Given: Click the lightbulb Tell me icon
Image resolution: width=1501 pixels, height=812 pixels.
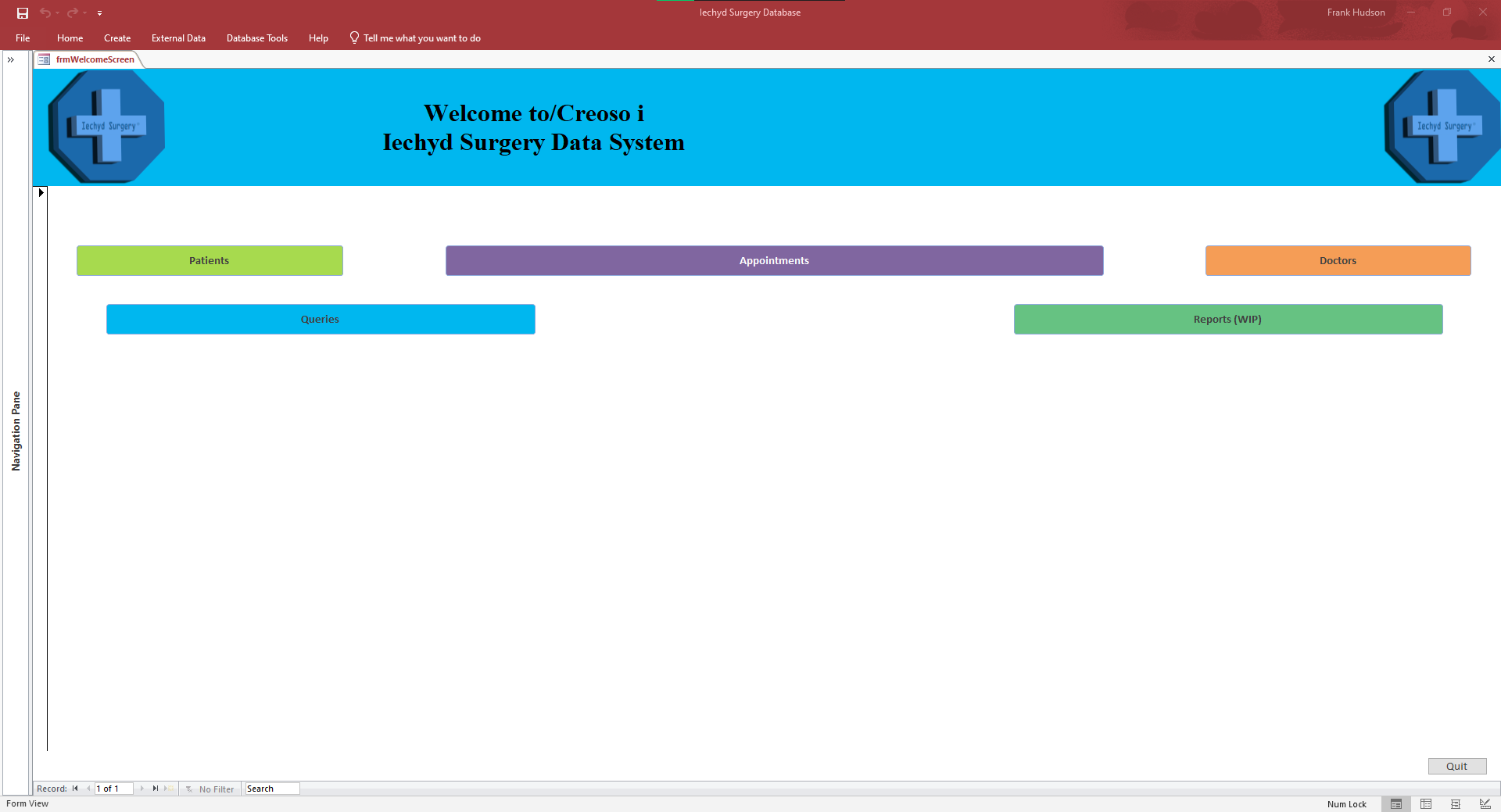Looking at the screenshot, I should [354, 38].
